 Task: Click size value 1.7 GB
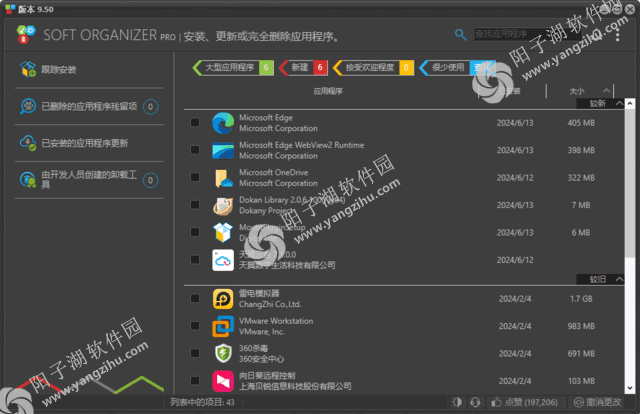(581, 299)
